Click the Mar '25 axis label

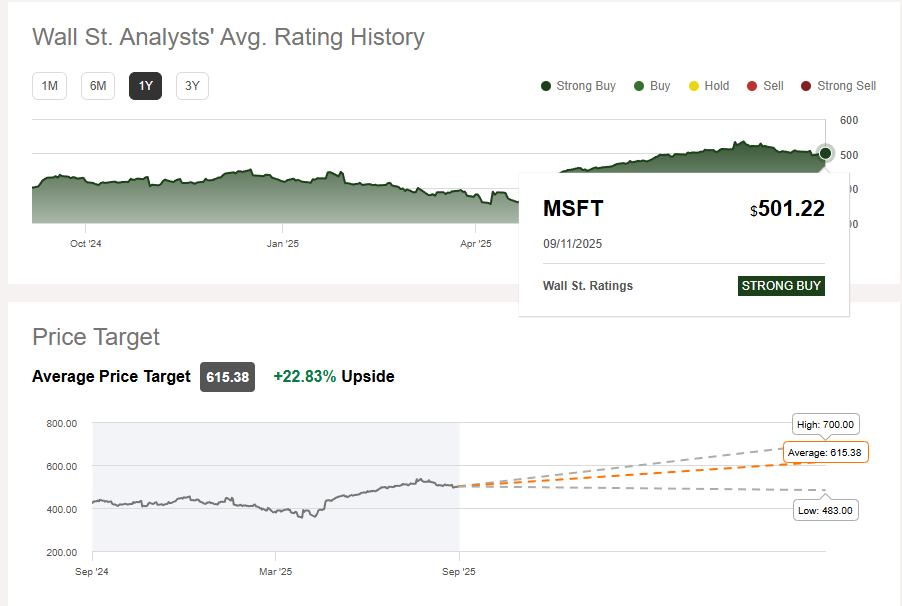coord(276,572)
